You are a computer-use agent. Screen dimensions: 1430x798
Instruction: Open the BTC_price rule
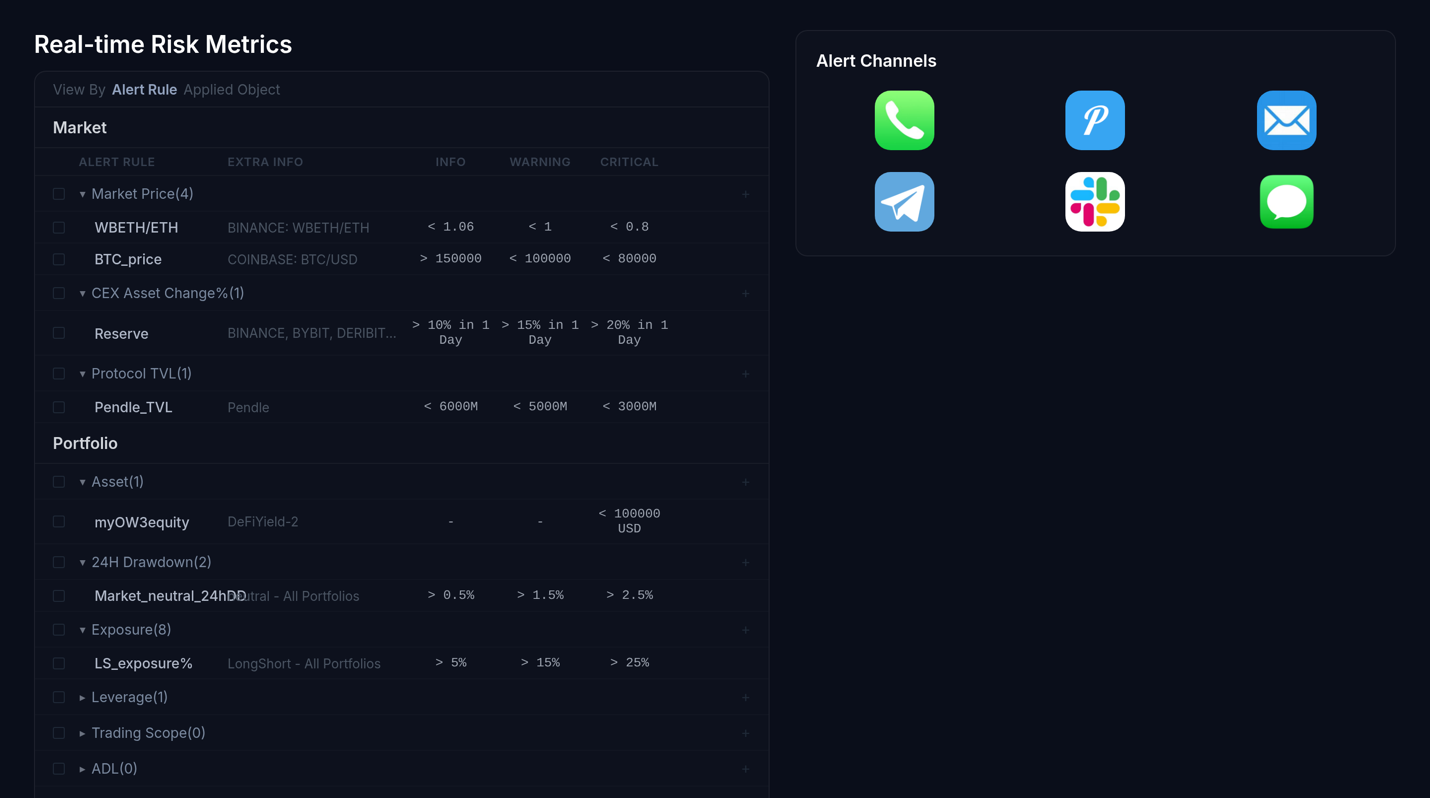click(128, 259)
